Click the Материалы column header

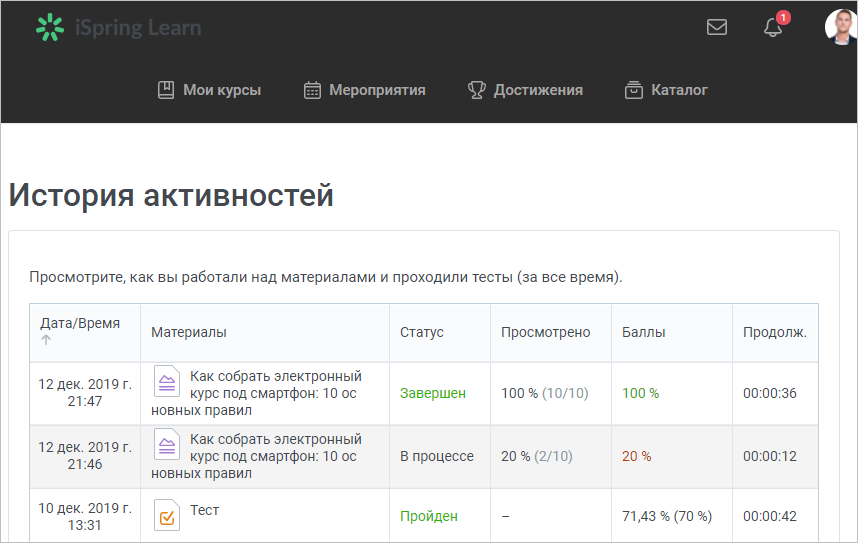click(189, 332)
